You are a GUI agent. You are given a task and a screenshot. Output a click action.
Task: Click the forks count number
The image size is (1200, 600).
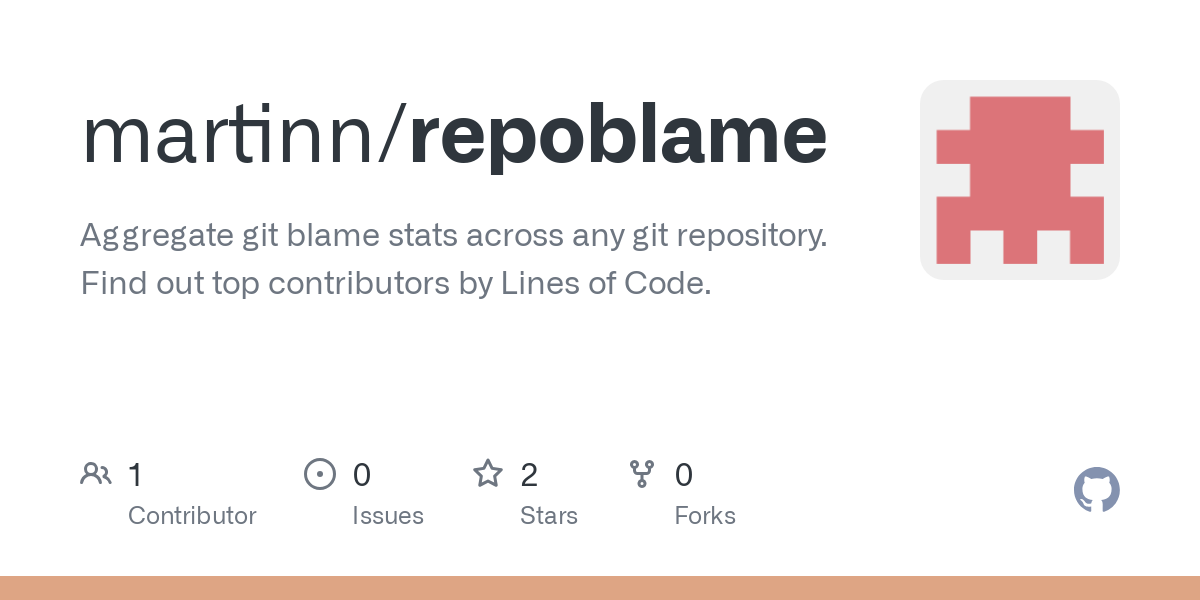(684, 475)
